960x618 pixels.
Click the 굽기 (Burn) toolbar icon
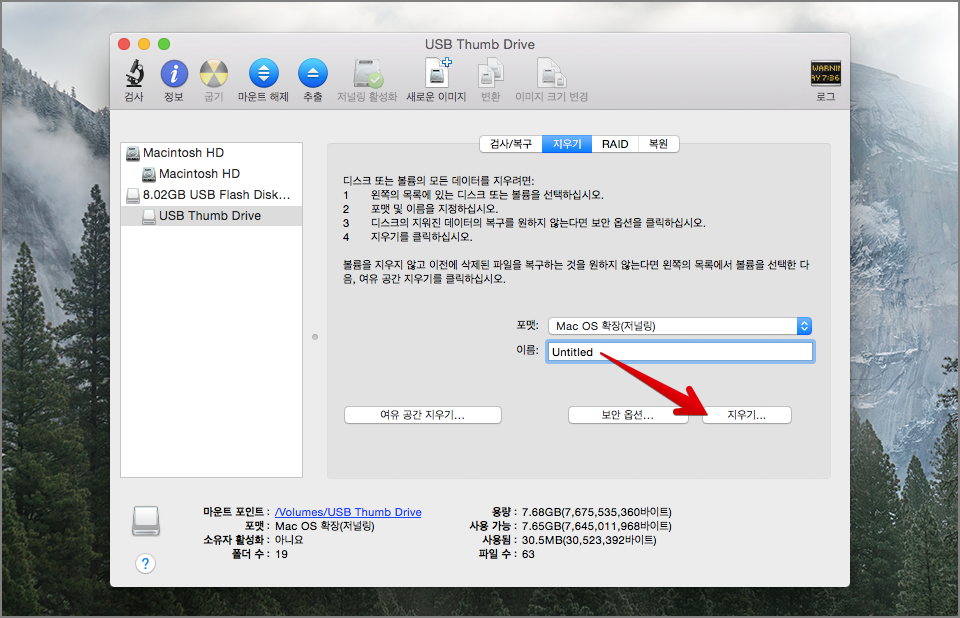pos(214,73)
